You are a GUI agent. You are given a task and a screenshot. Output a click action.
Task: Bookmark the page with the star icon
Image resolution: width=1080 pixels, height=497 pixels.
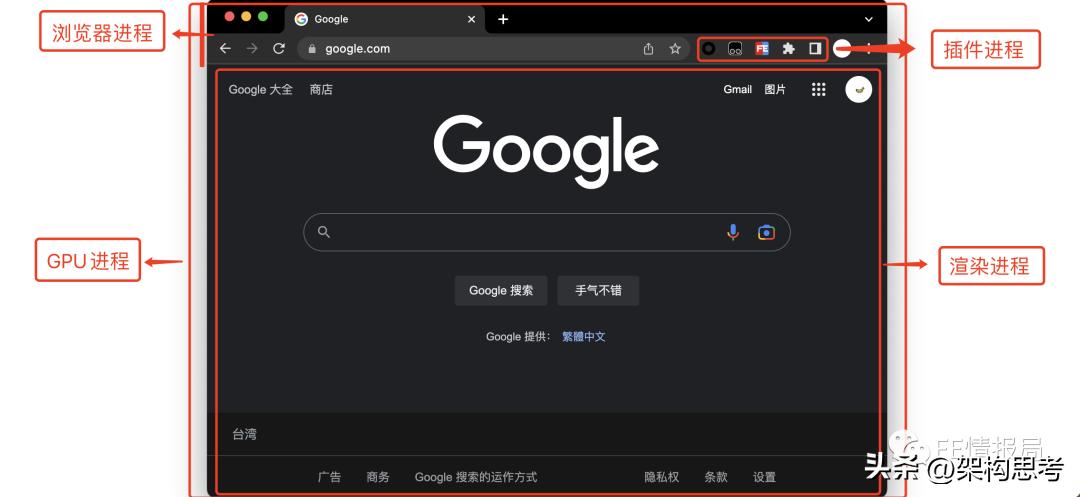(675, 48)
